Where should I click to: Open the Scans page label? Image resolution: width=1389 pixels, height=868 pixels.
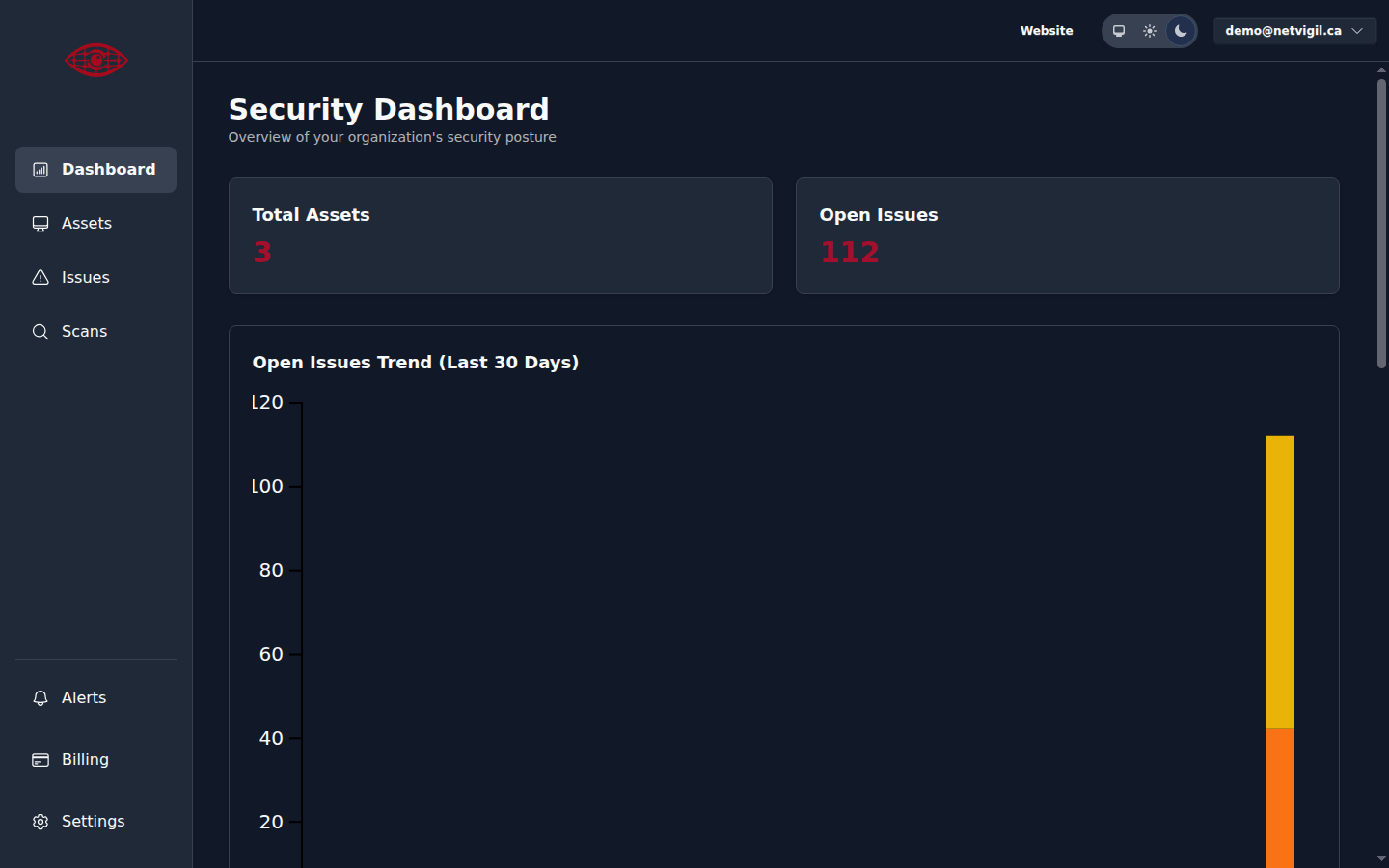click(85, 332)
